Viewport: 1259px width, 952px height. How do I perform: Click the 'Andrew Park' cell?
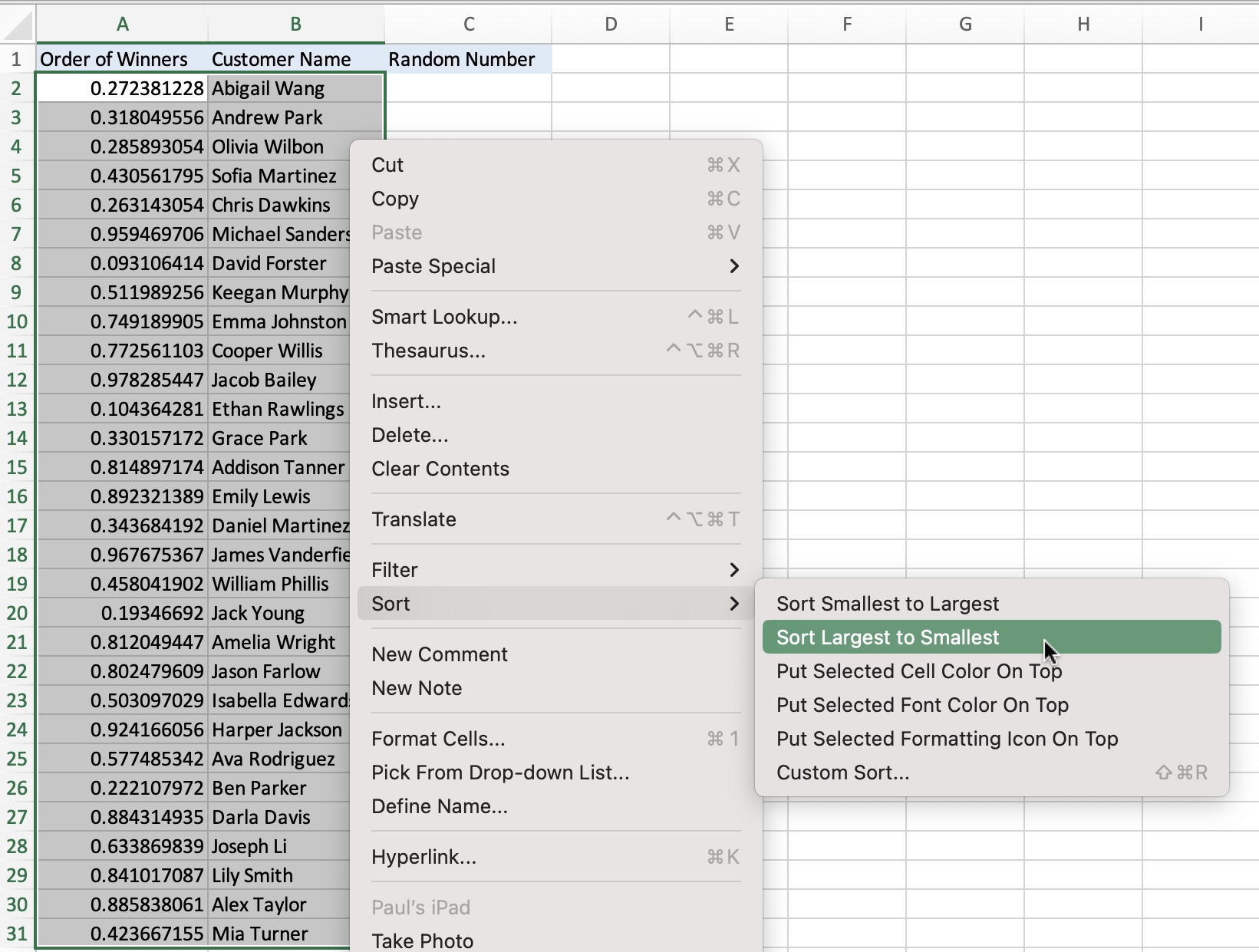296,117
